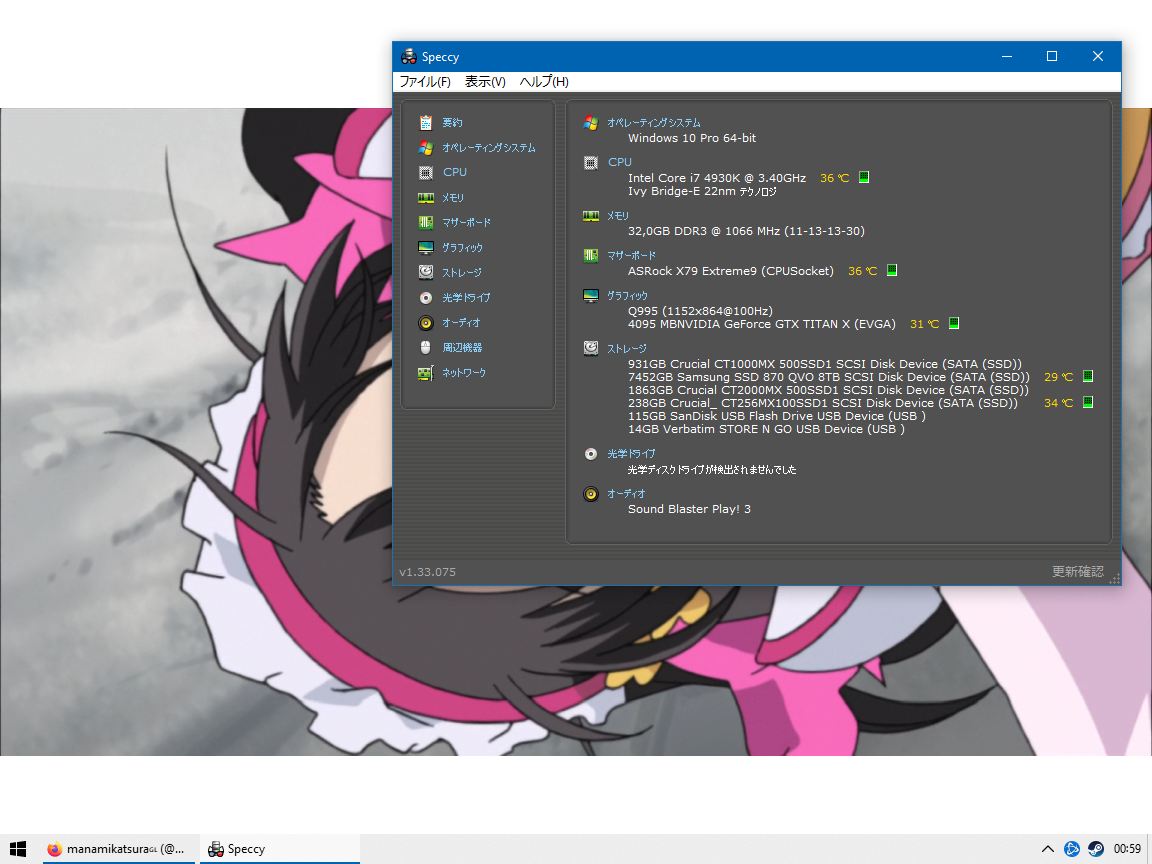This screenshot has height=864, width=1152.
Task: Click text ASRock X79 Extreme9 (CPUSocket)
Action: pos(730,271)
